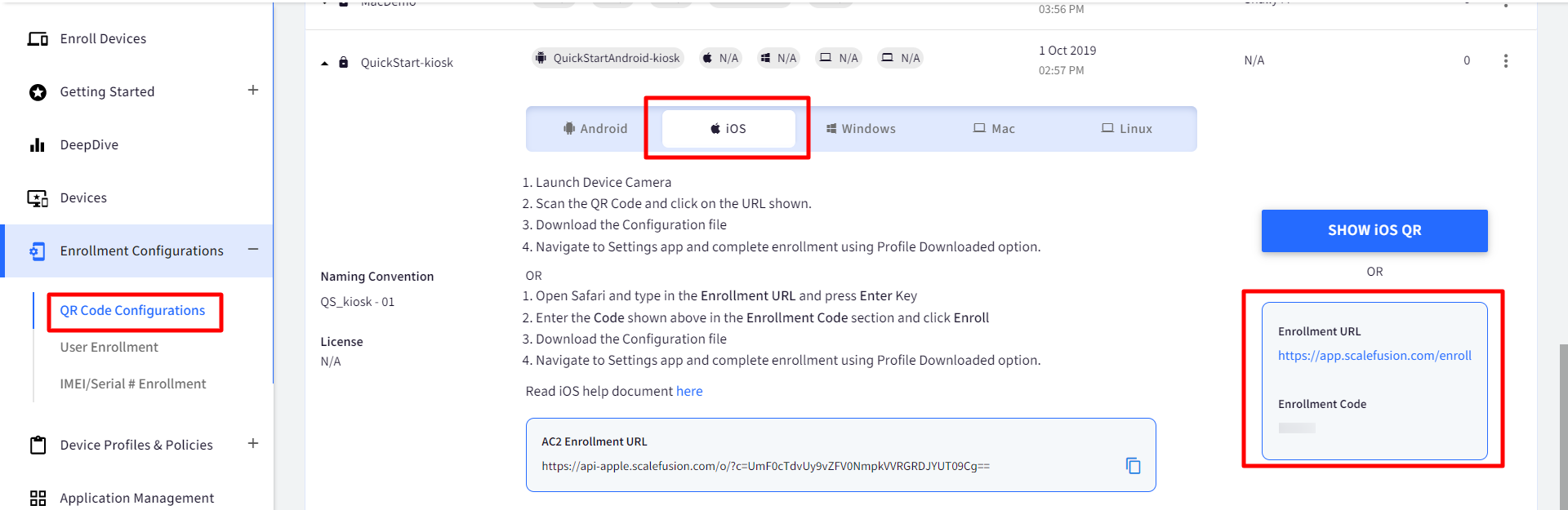Image resolution: width=1568 pixels, height=510 pixels.
Task: Open the iOS help document 'here' link
Action: 689,392
